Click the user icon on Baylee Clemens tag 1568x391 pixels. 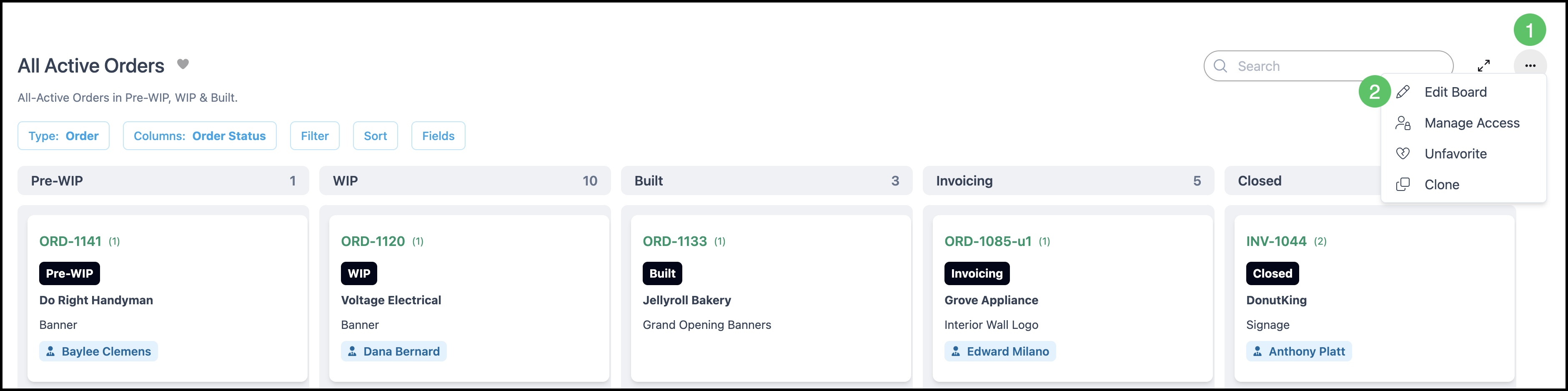50,351
